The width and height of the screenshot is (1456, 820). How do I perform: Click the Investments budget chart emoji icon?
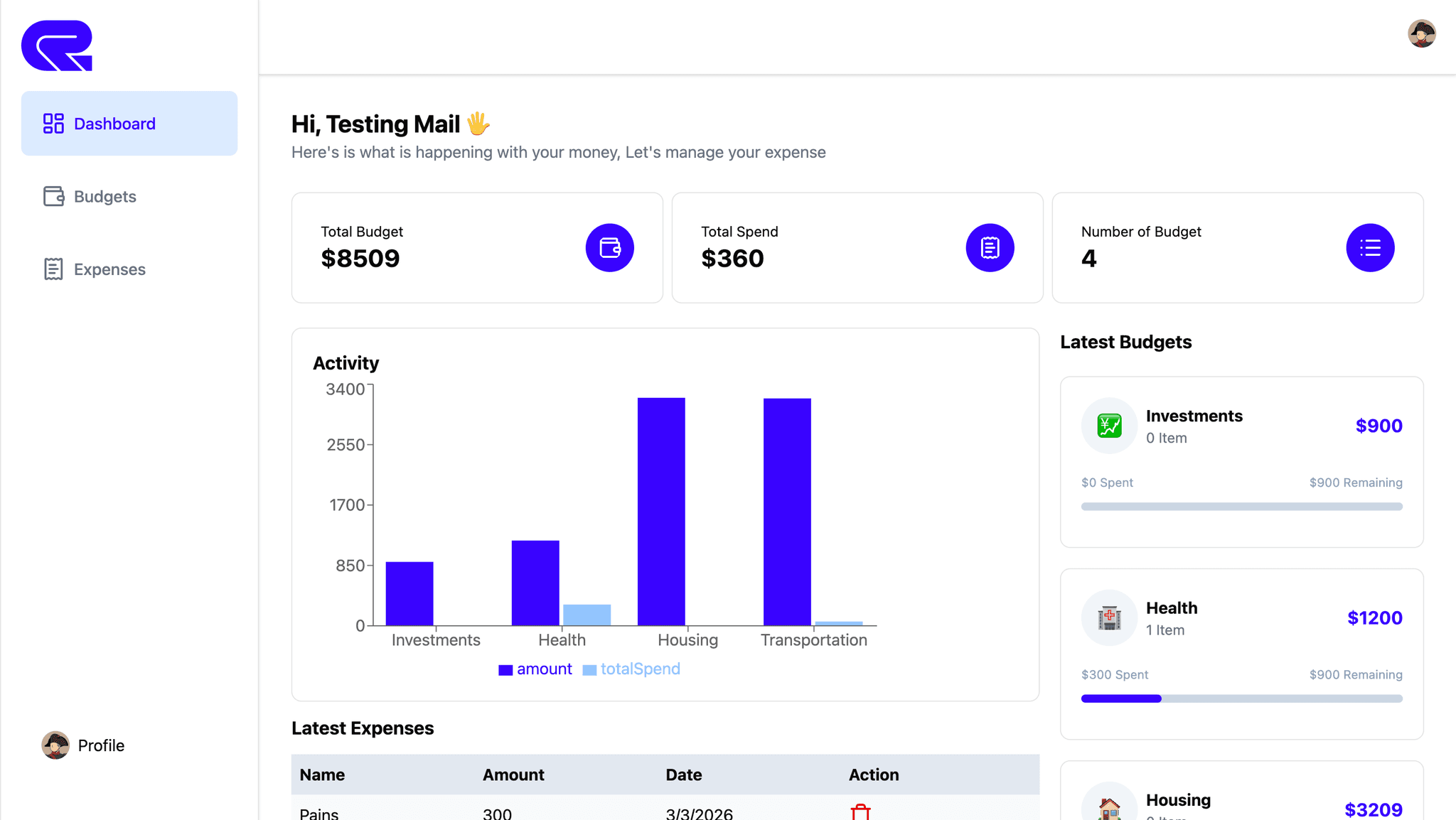1109,426
